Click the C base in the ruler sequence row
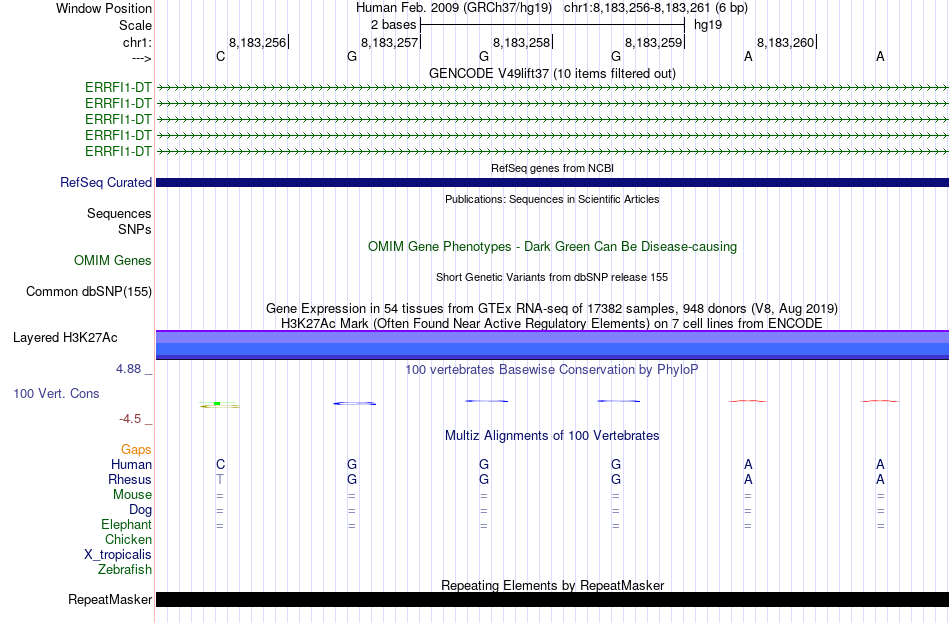 221,56
